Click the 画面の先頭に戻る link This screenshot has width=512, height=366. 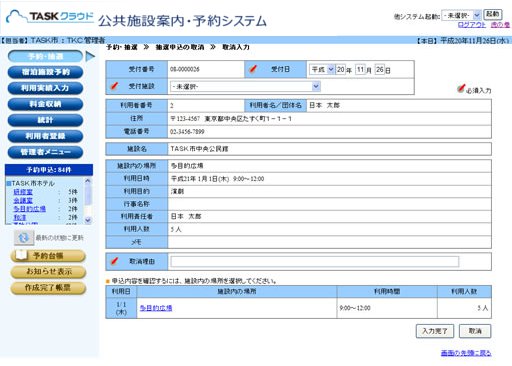466,353
